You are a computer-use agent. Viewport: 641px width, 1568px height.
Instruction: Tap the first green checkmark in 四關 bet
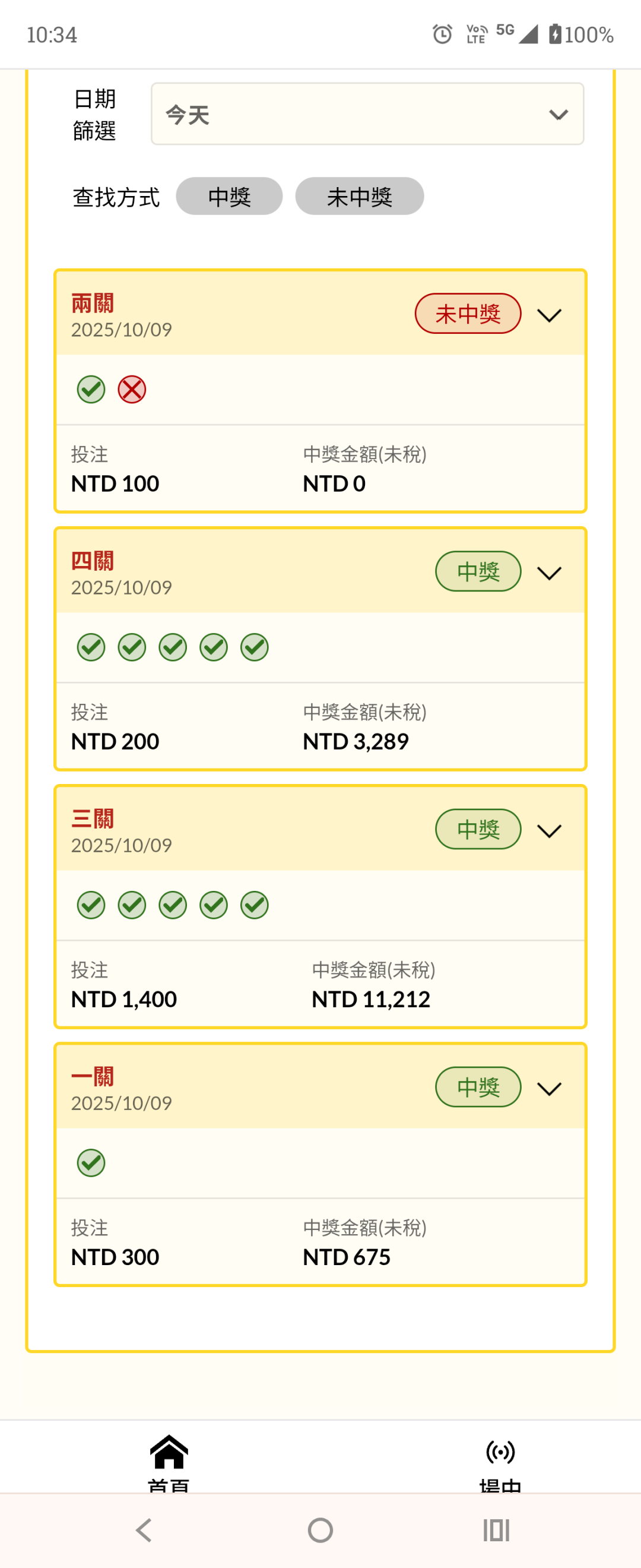click(91, 647)
